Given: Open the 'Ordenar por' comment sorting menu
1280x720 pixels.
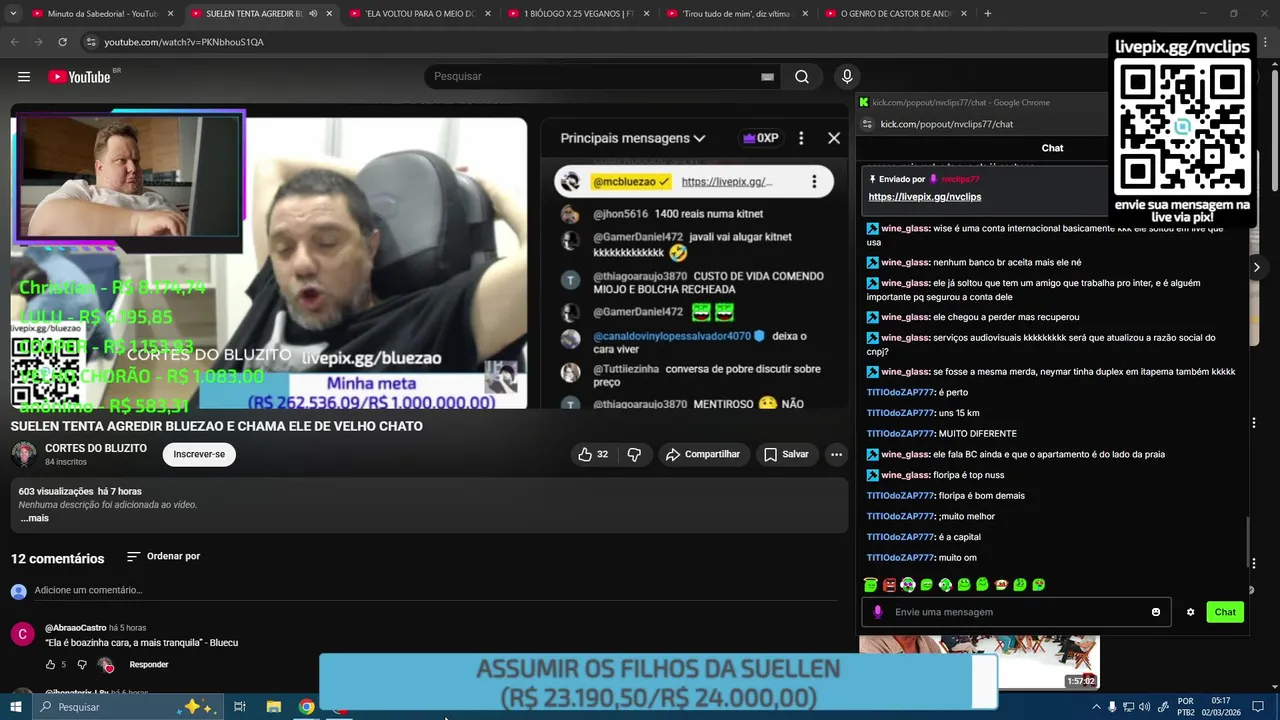Looking at the screenshot, I should (x=163, y=556).
